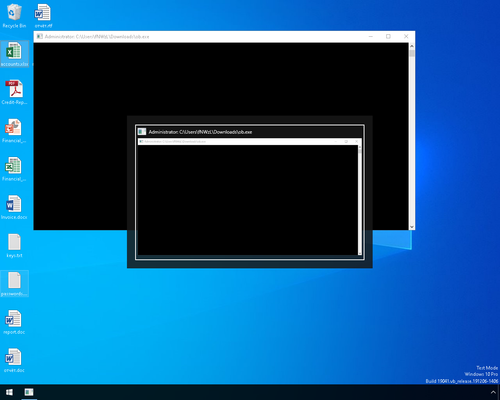The image size is (500, 400).
Task: Show hidden system tray icons chevron
Action: [493, 392]
